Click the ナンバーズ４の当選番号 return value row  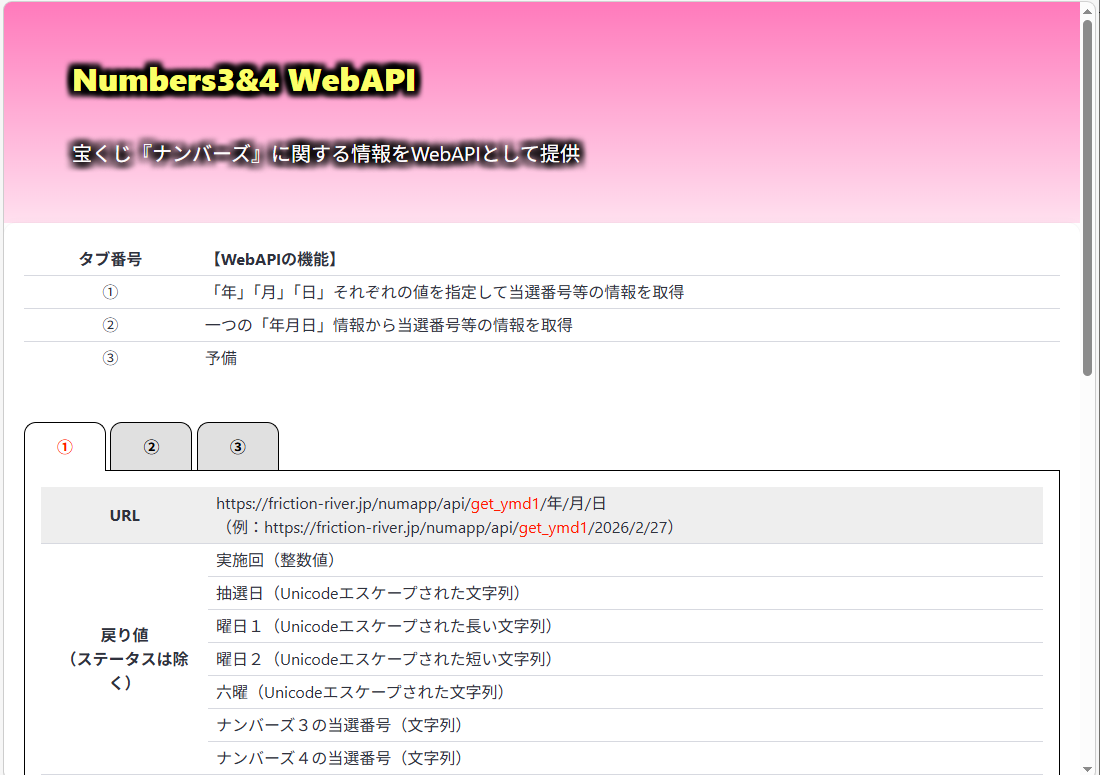click(340, 758)
